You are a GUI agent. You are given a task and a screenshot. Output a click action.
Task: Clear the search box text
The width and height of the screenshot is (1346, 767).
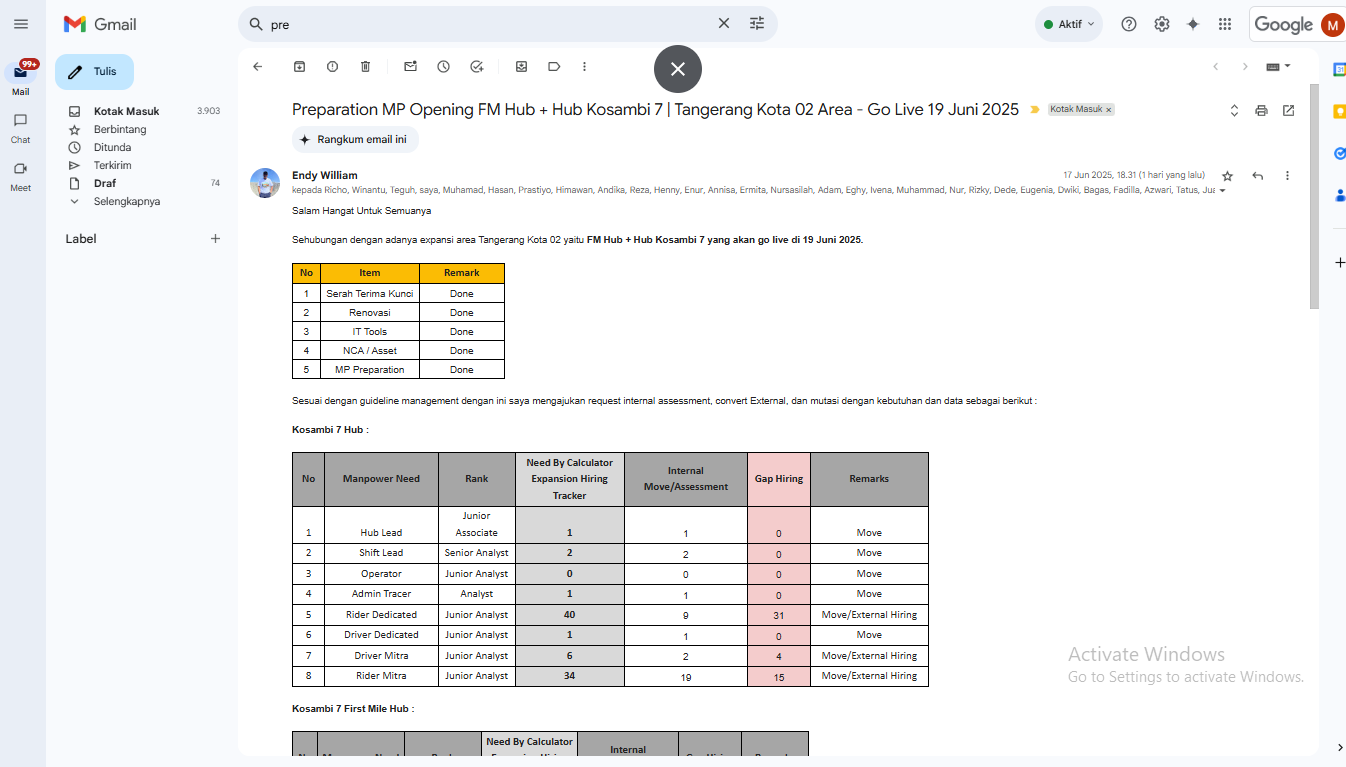click(724, 23)
